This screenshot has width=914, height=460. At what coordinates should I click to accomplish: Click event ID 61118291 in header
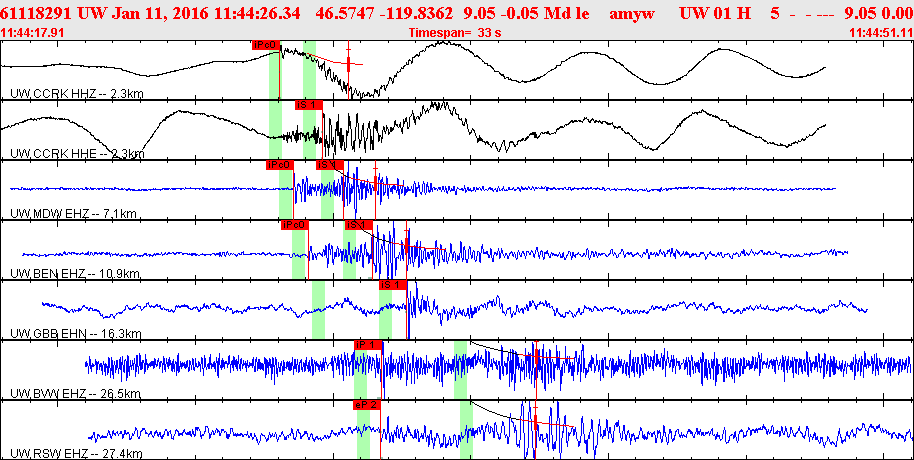37,13
